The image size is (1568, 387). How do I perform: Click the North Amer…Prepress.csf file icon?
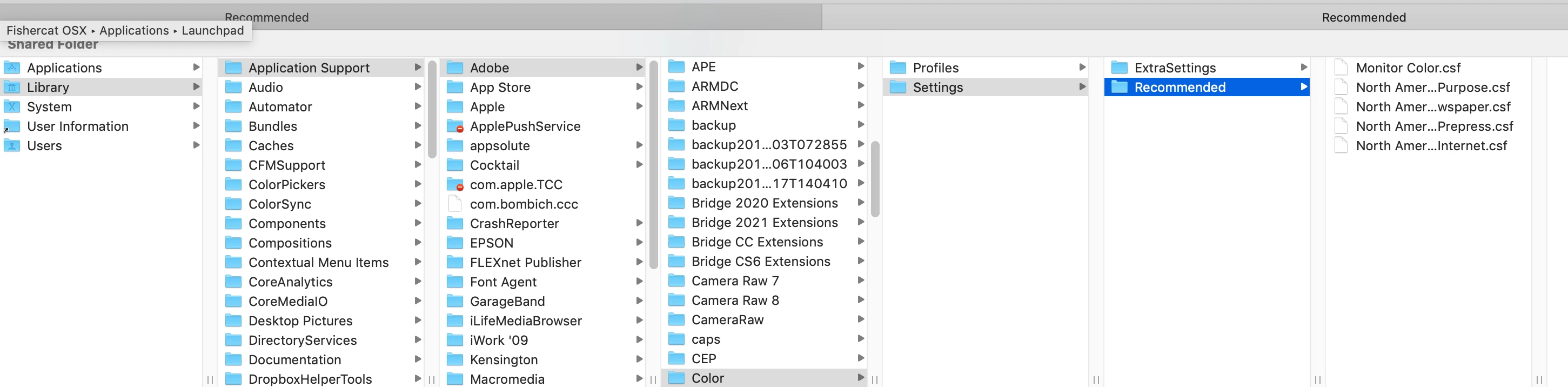tap(1341, 126)
